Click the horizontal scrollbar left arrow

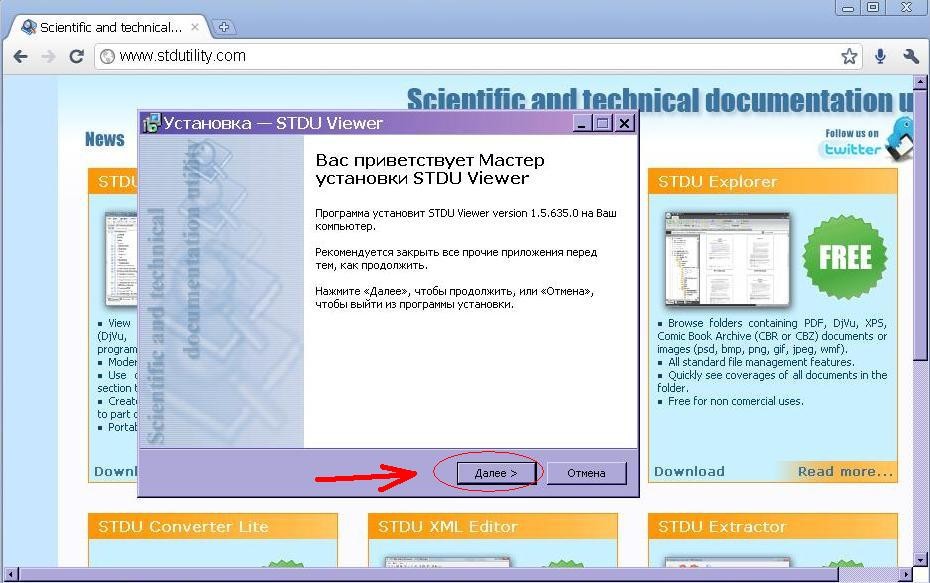(x=10, y=574)
